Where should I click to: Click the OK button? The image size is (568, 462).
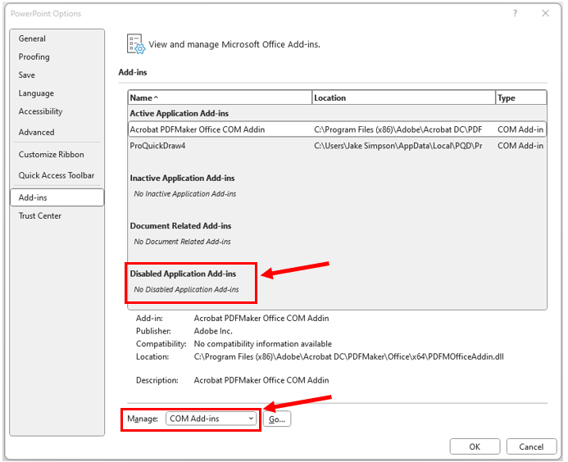click(475, 446)
